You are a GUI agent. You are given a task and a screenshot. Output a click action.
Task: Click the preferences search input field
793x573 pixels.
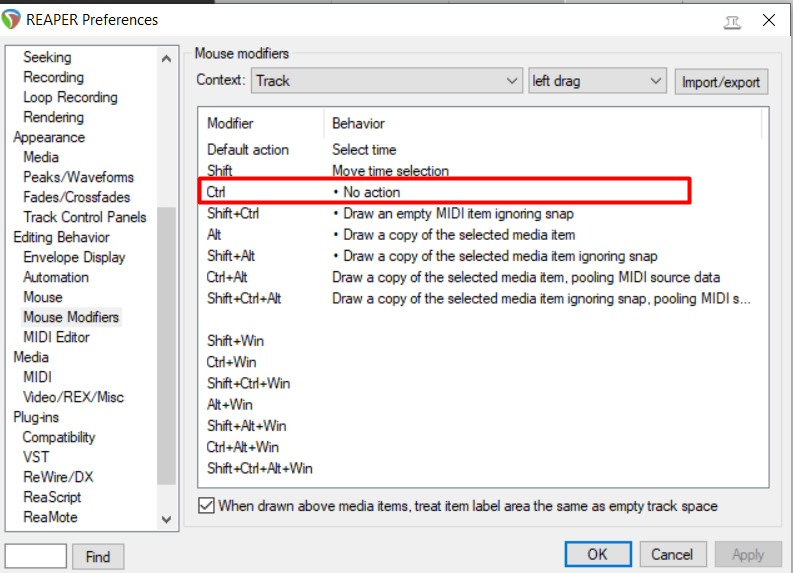[x=36, y=556]
